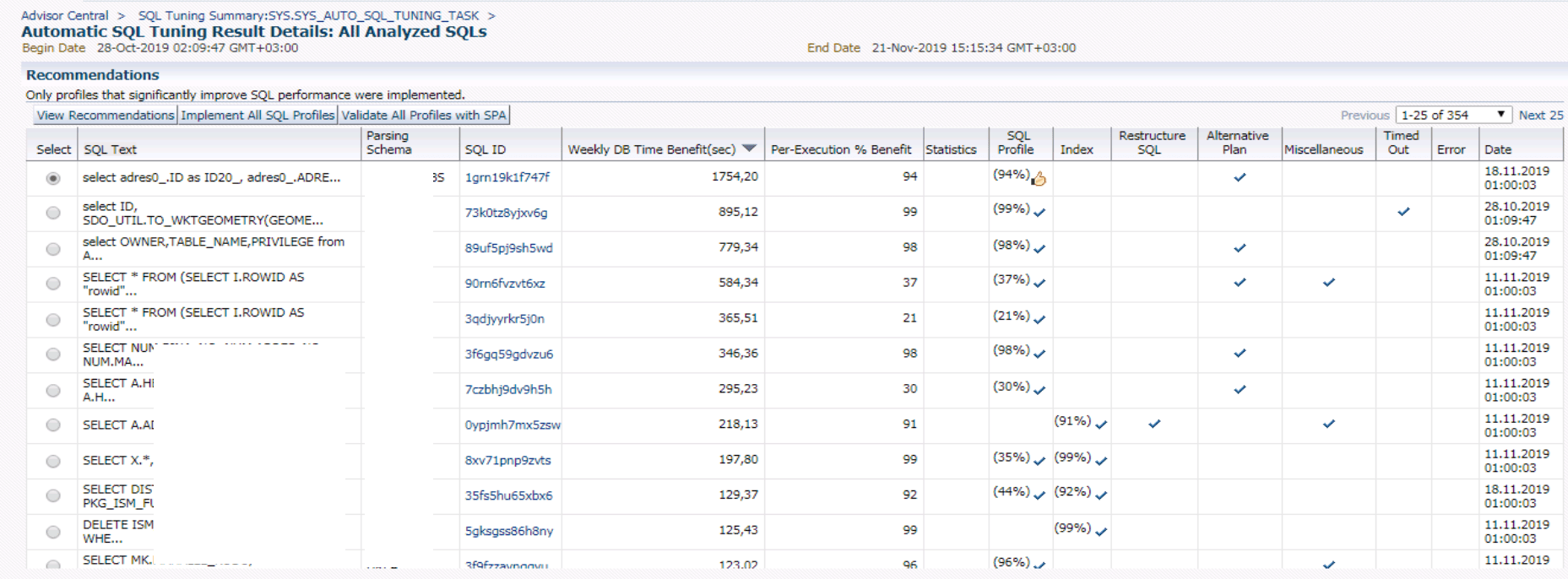Open SQL ID 73k0tz8yjxv6g link

tap(506, 213)
